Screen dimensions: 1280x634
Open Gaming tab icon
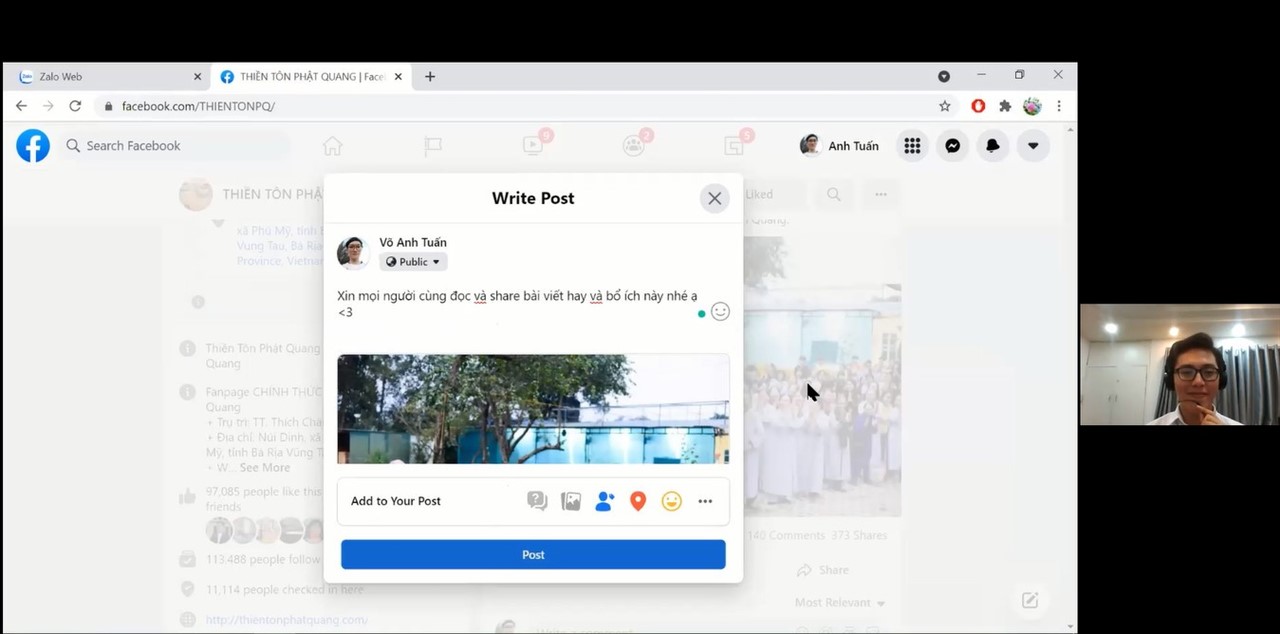click(735, 145)
